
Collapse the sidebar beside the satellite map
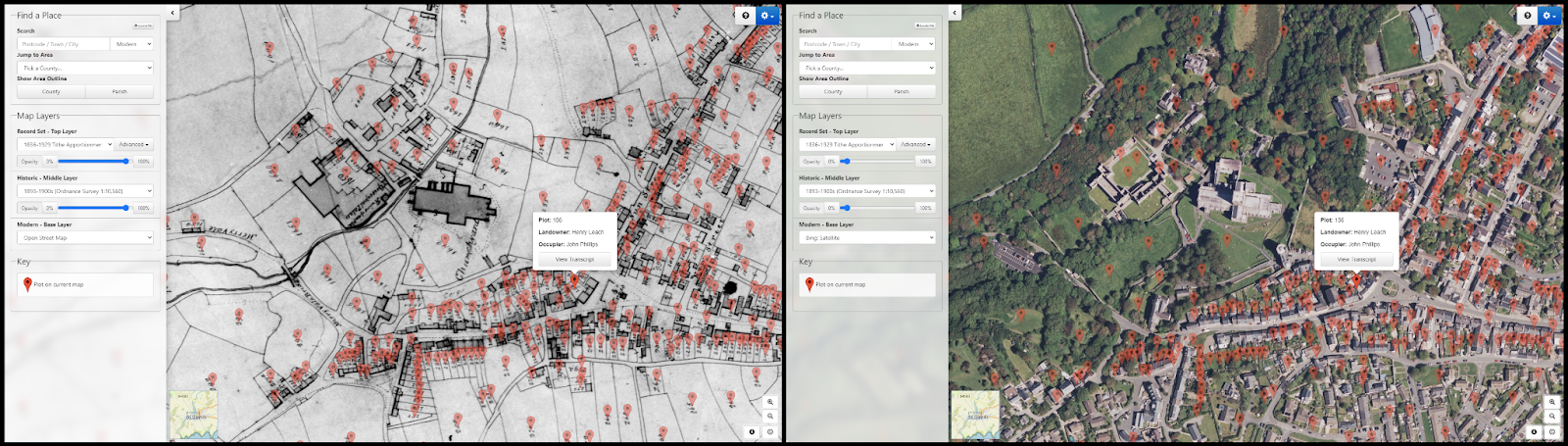[x=955, y=13]
